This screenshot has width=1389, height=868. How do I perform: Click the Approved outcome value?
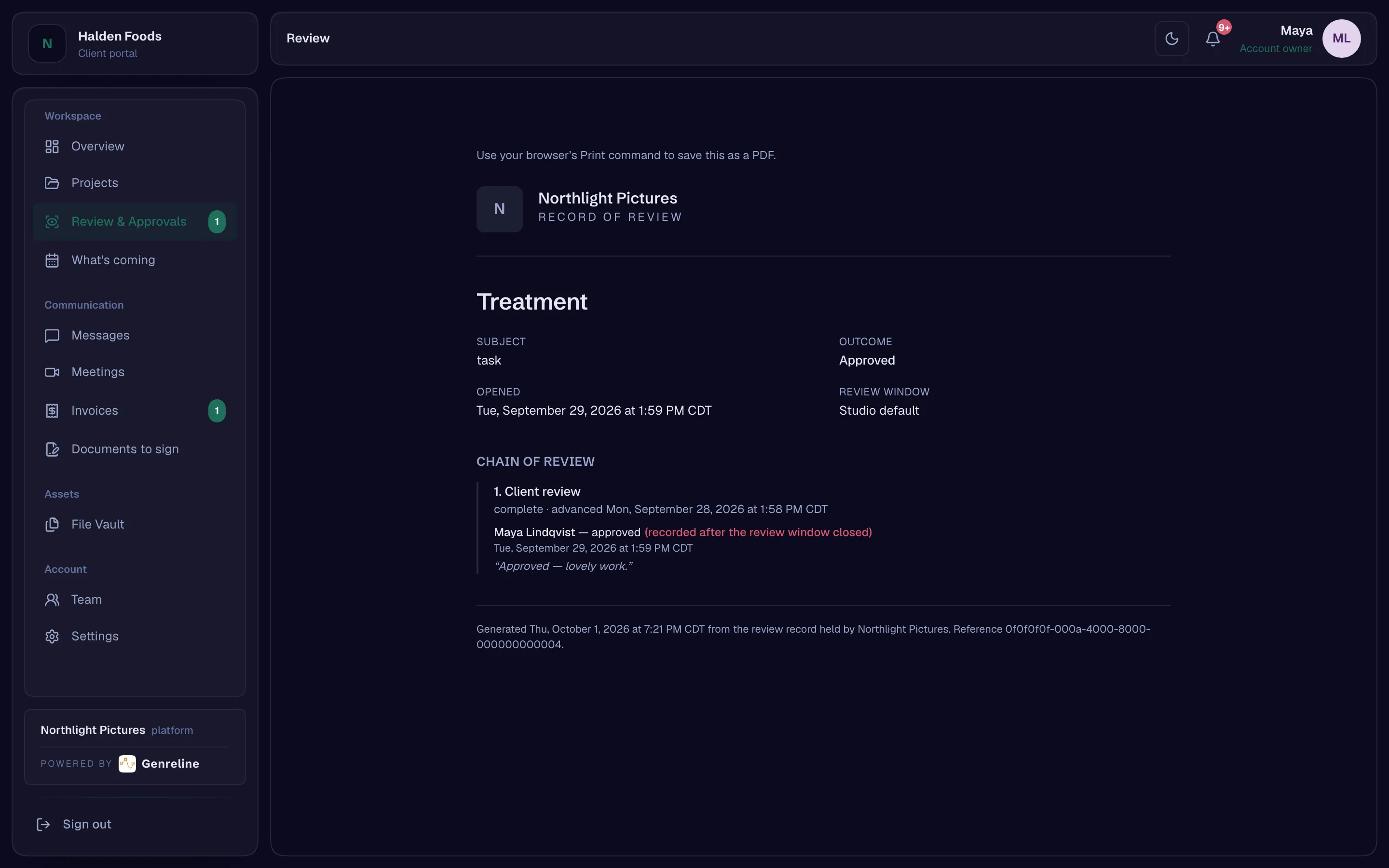[867, 361]
